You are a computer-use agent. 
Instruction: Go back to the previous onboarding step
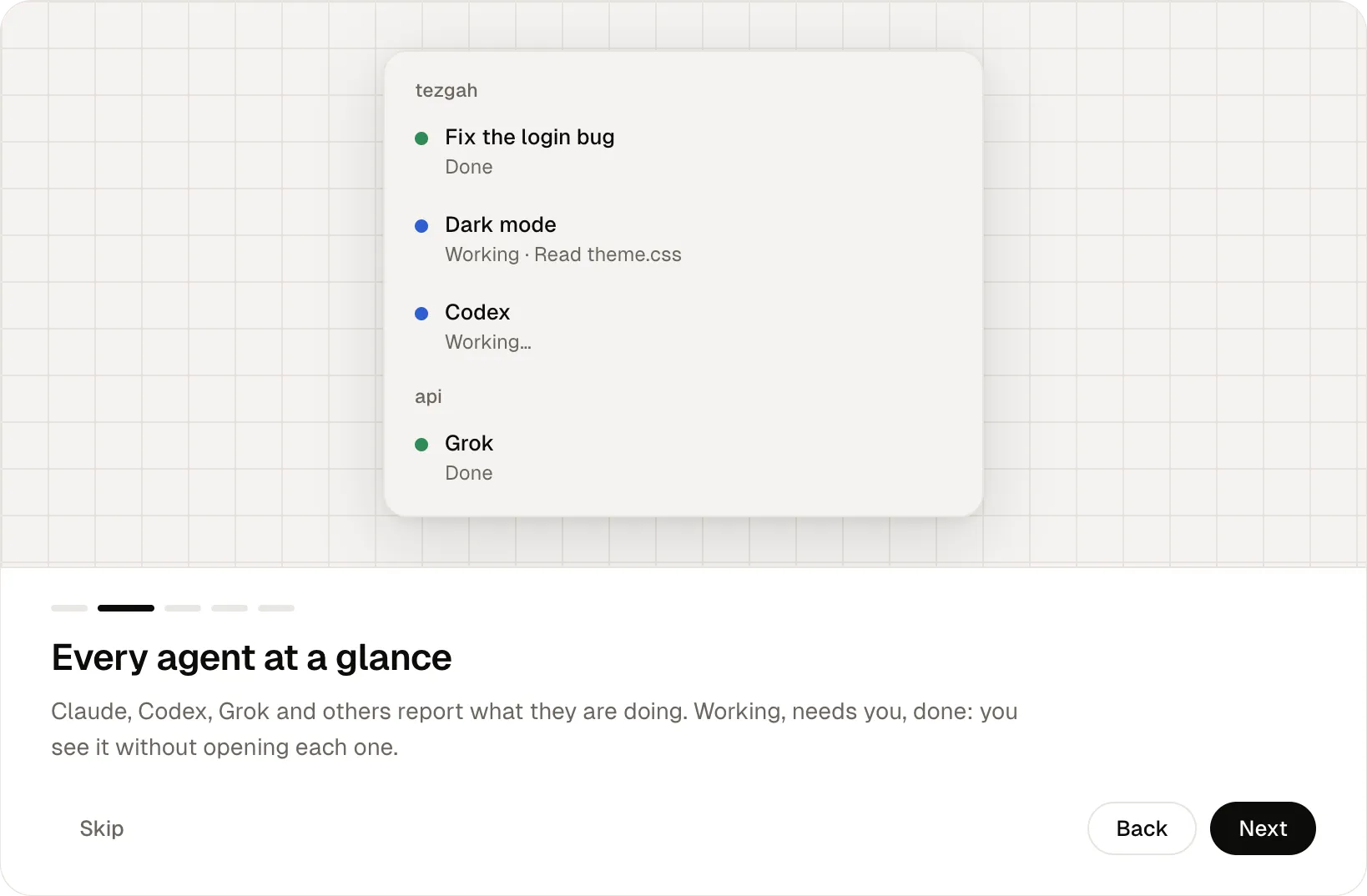point(1142,828)
